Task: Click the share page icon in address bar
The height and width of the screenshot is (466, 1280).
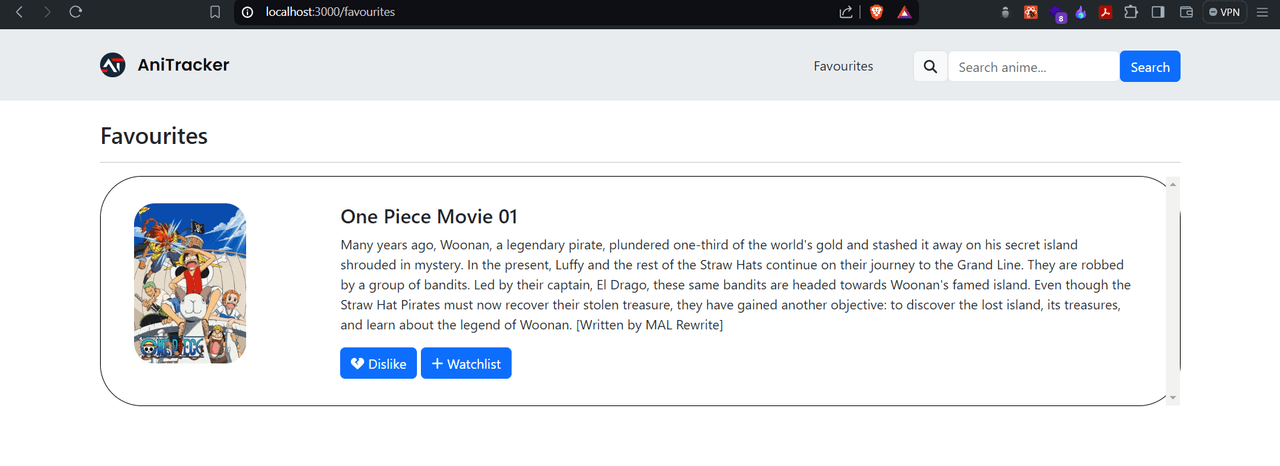Action: (846, 12)
